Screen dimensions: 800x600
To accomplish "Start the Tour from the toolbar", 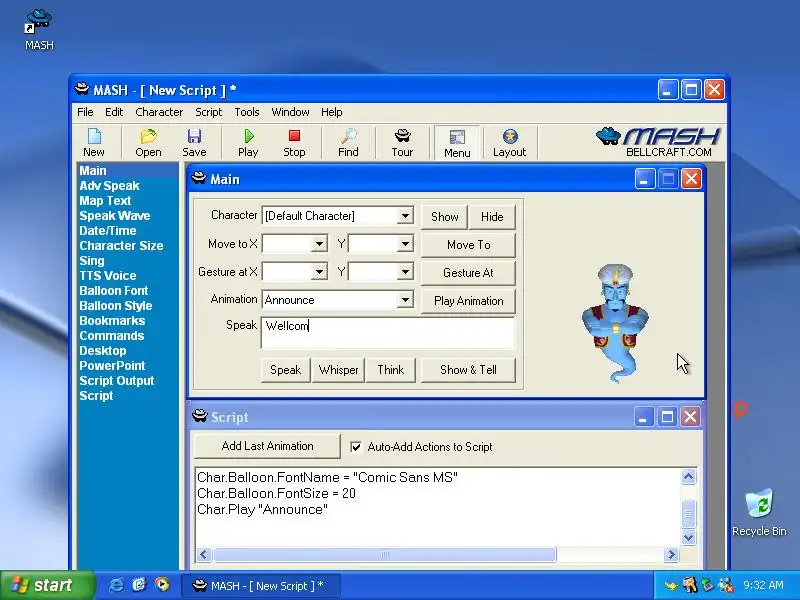I will coord(403,142).
